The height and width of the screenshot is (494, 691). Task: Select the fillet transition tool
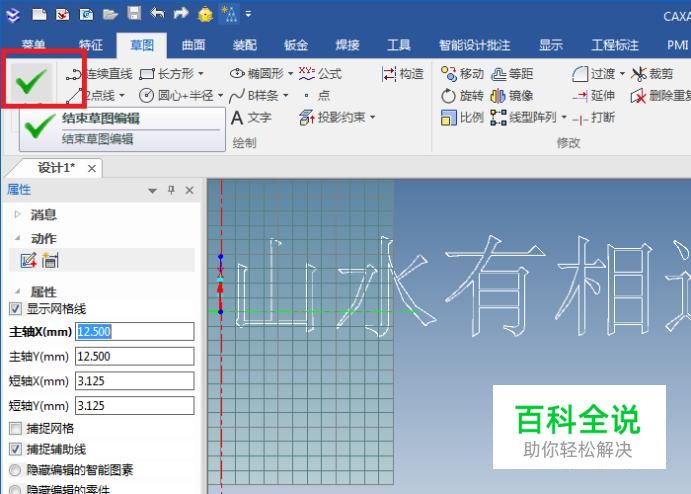click(594, 74)
